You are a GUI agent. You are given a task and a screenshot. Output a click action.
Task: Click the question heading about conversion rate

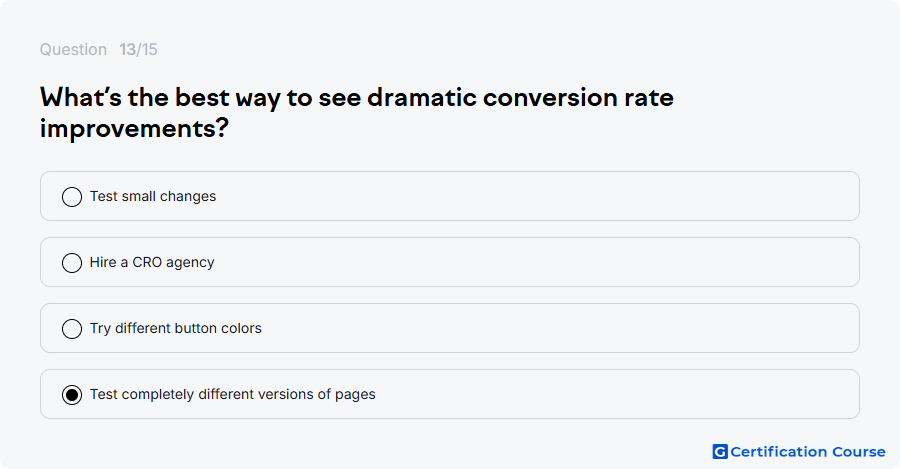356,113
